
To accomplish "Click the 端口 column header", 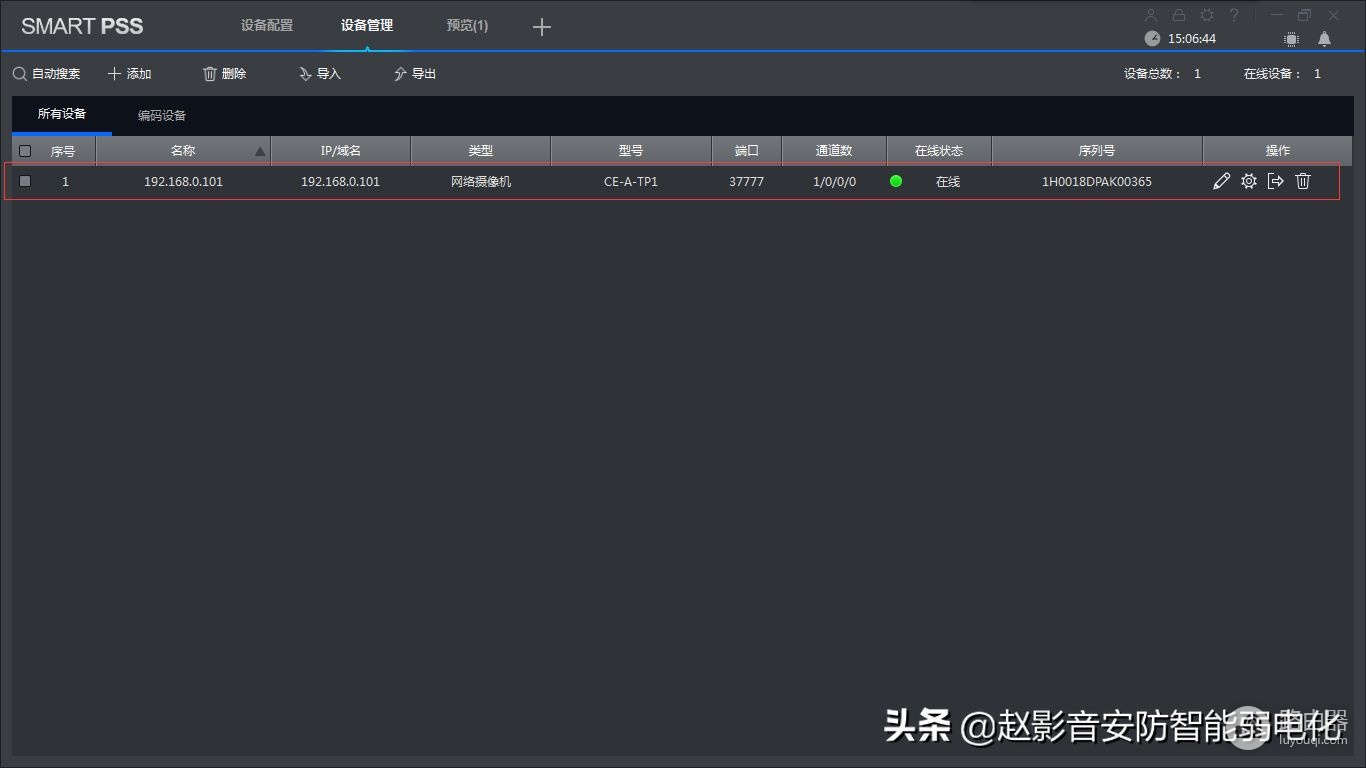I will pos(747,151).
